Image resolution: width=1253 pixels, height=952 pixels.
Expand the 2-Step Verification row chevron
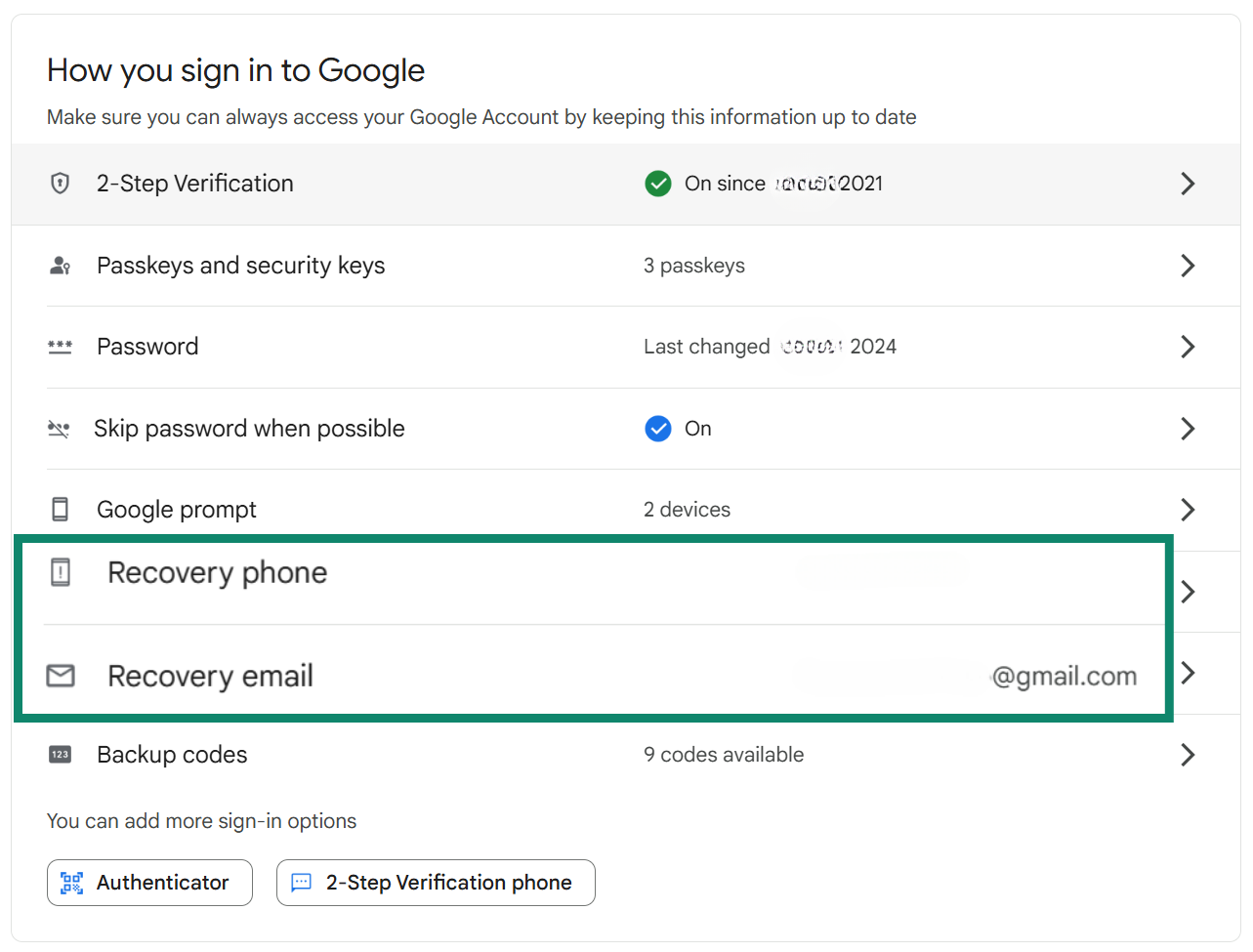(x=1188, y=184)
